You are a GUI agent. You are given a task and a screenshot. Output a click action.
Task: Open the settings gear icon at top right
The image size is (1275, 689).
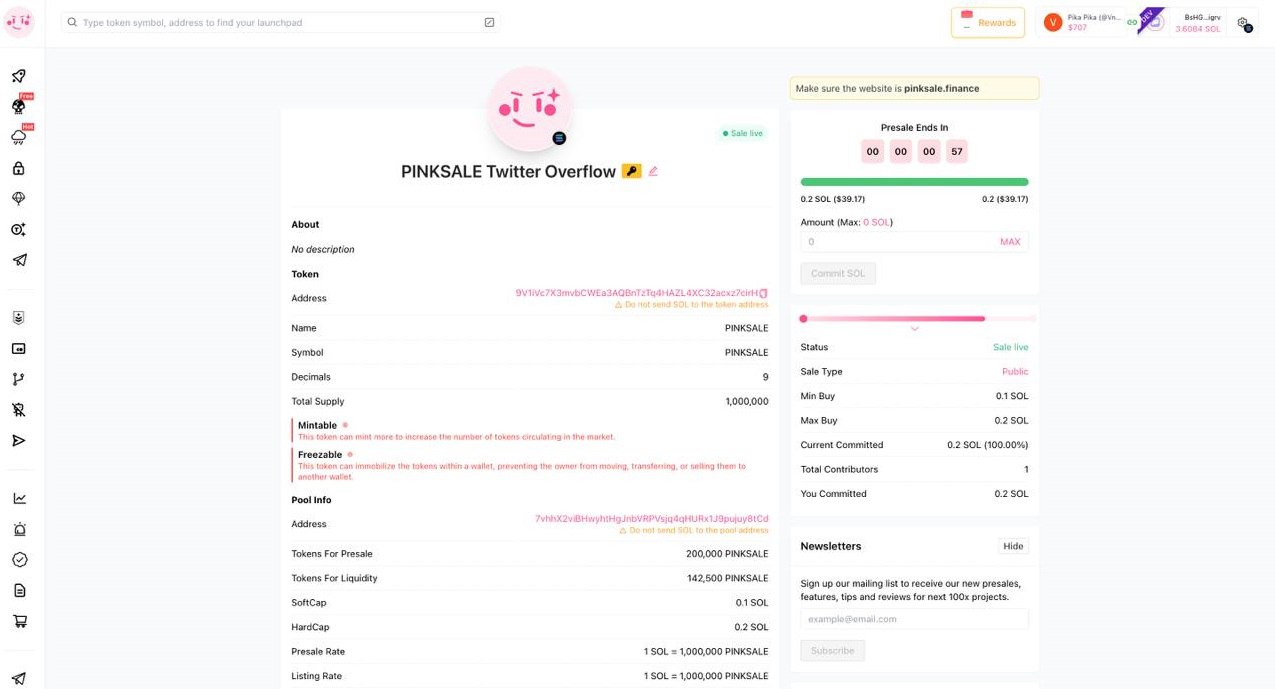pyautogui.click(x=1243, y=23)
